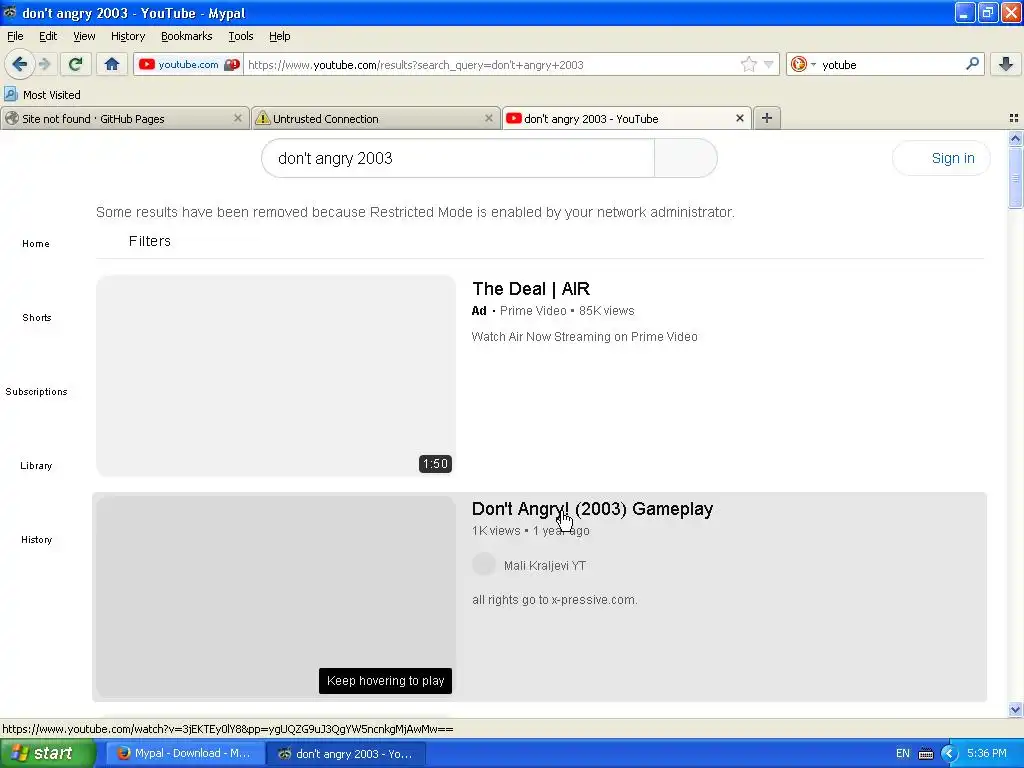Bookmark this page with the star icon
1024x768 pixels.
click(748, 64)
